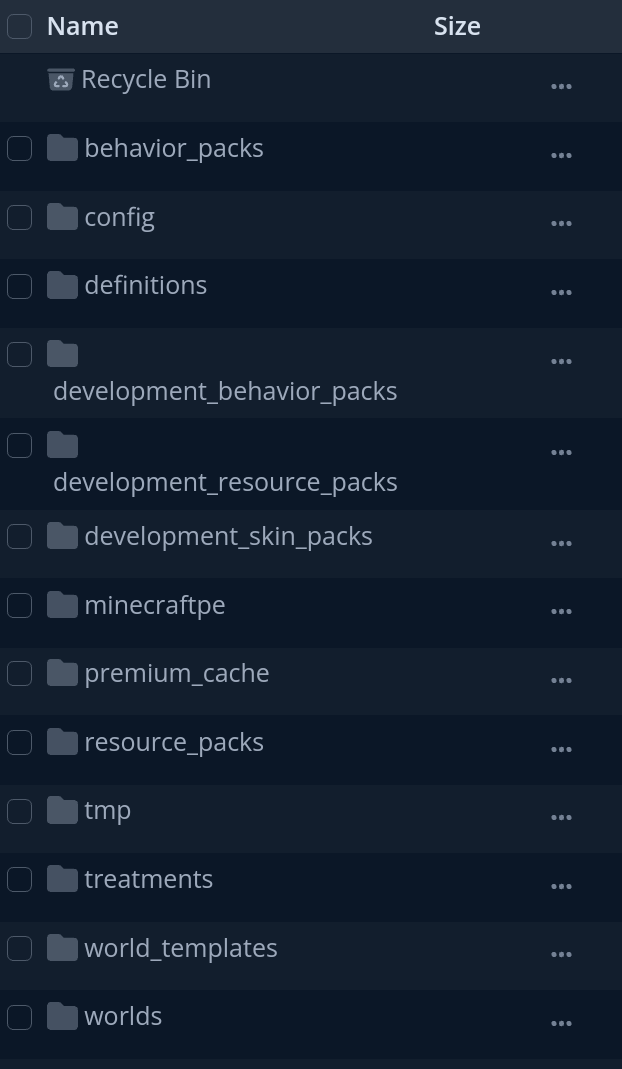The image size is (622, 1069).
Task: Open the development_resource_packs folder link
Action: tap(225, 482)
